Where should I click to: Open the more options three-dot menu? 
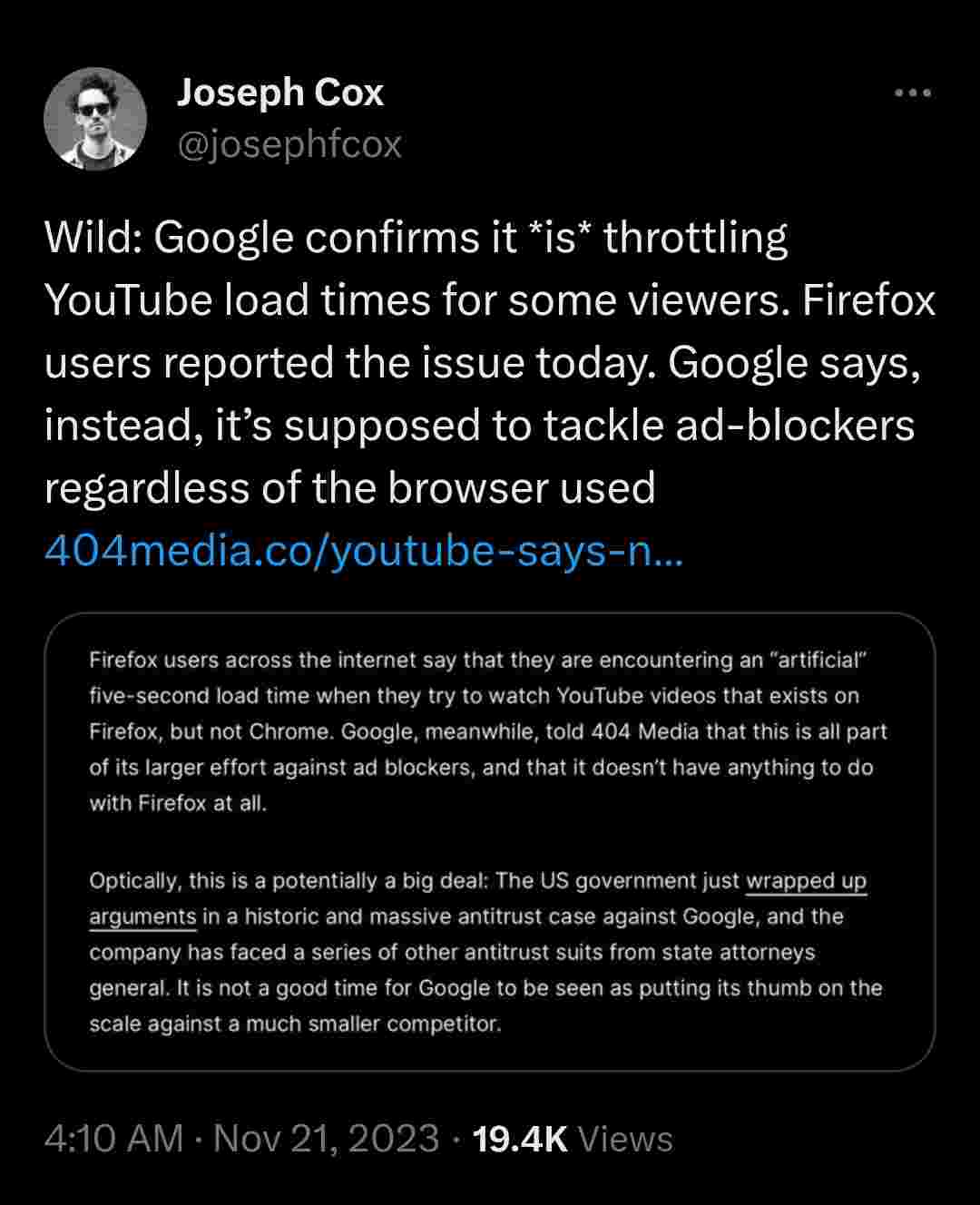[912, 93]
